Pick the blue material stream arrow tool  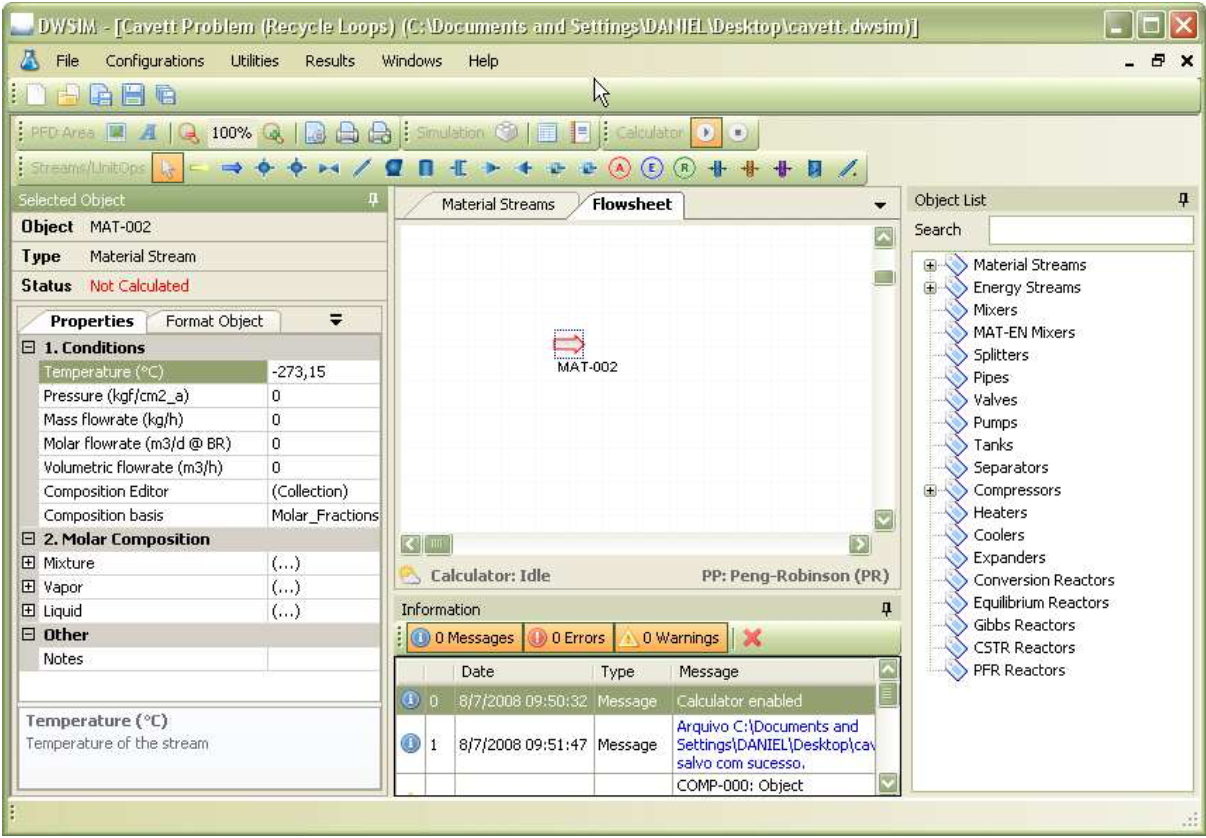[232, 166]
